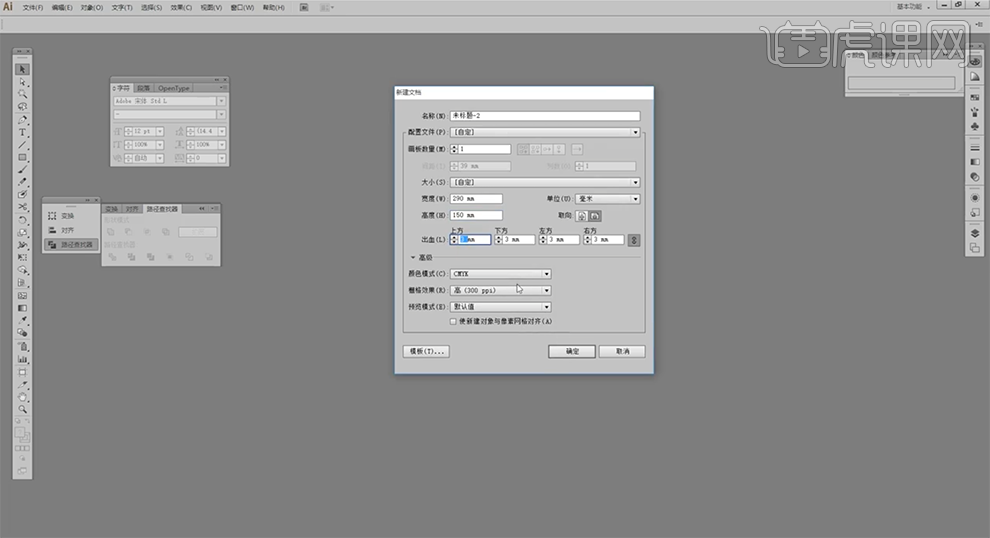990x538 pixels.
Task: Click the 确定 OK button
Action: (x=571, y=351)
